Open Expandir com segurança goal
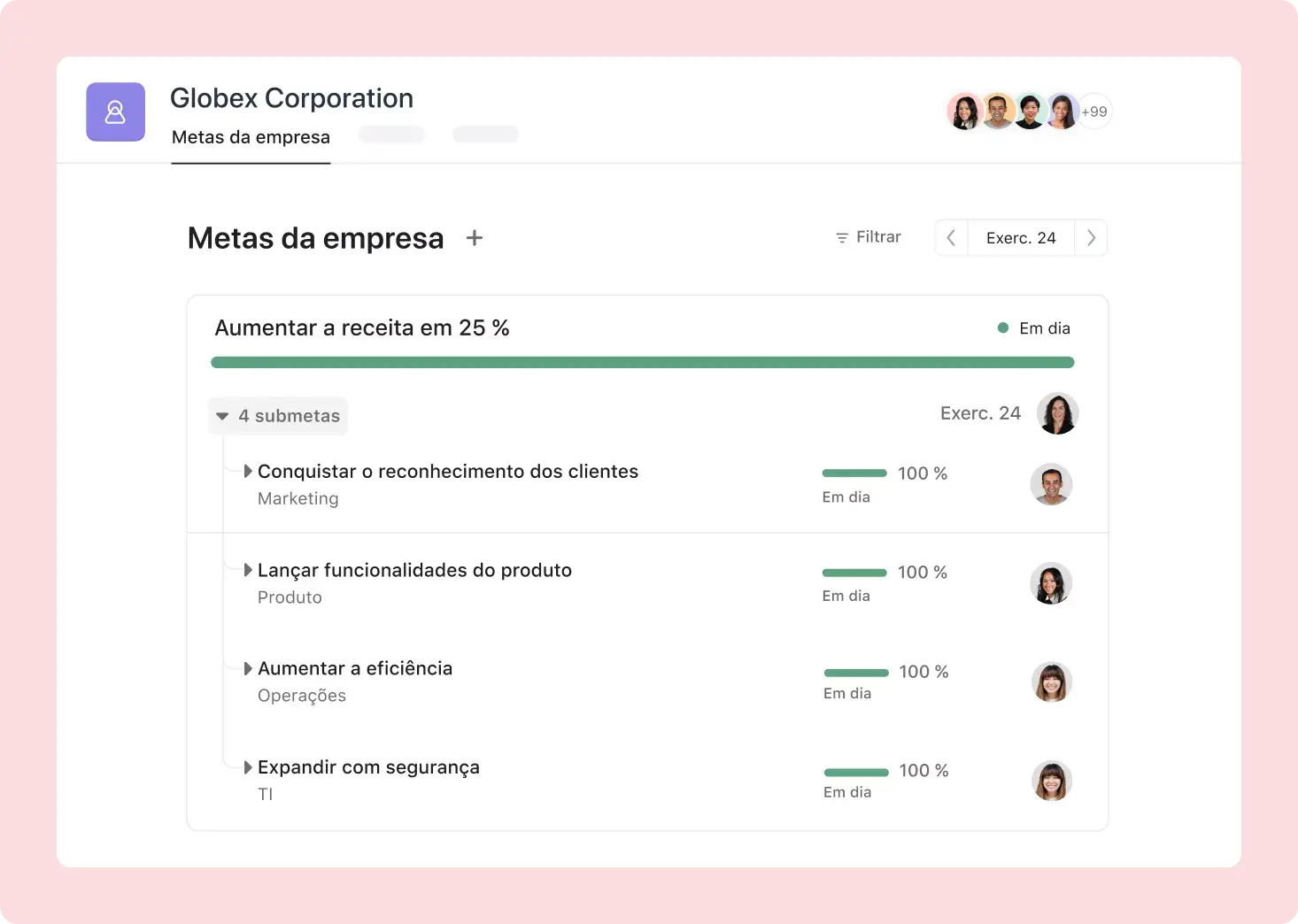The image size is (1298, 924). pos(368,767)
